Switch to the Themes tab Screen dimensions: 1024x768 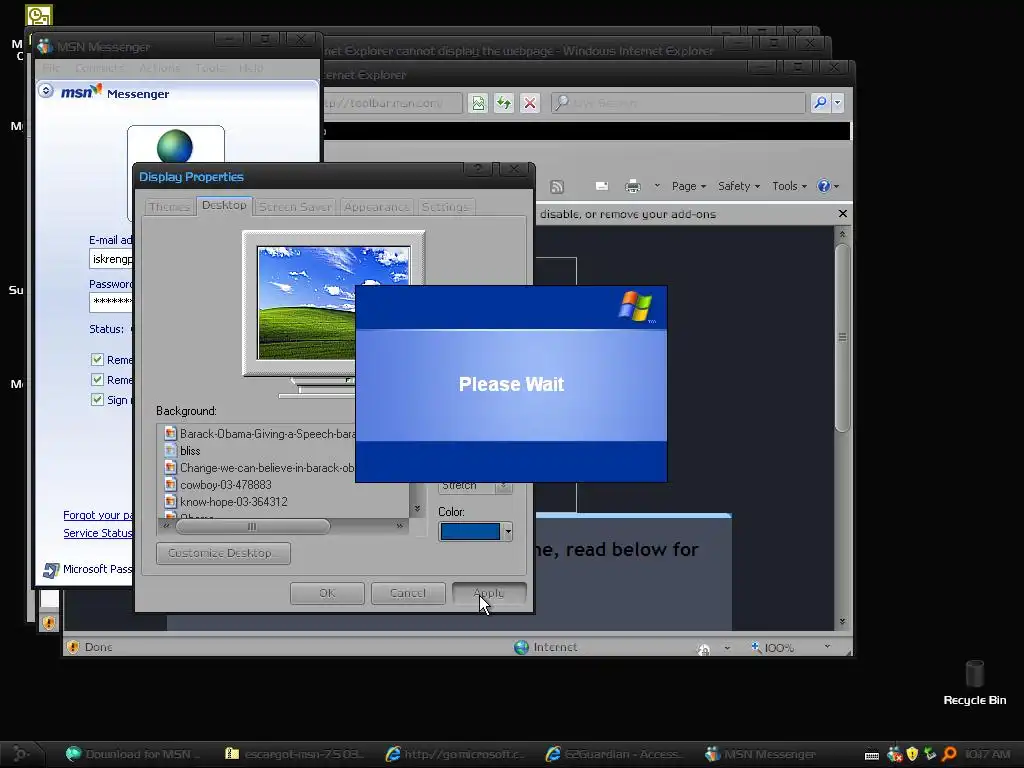pos(169,206)
